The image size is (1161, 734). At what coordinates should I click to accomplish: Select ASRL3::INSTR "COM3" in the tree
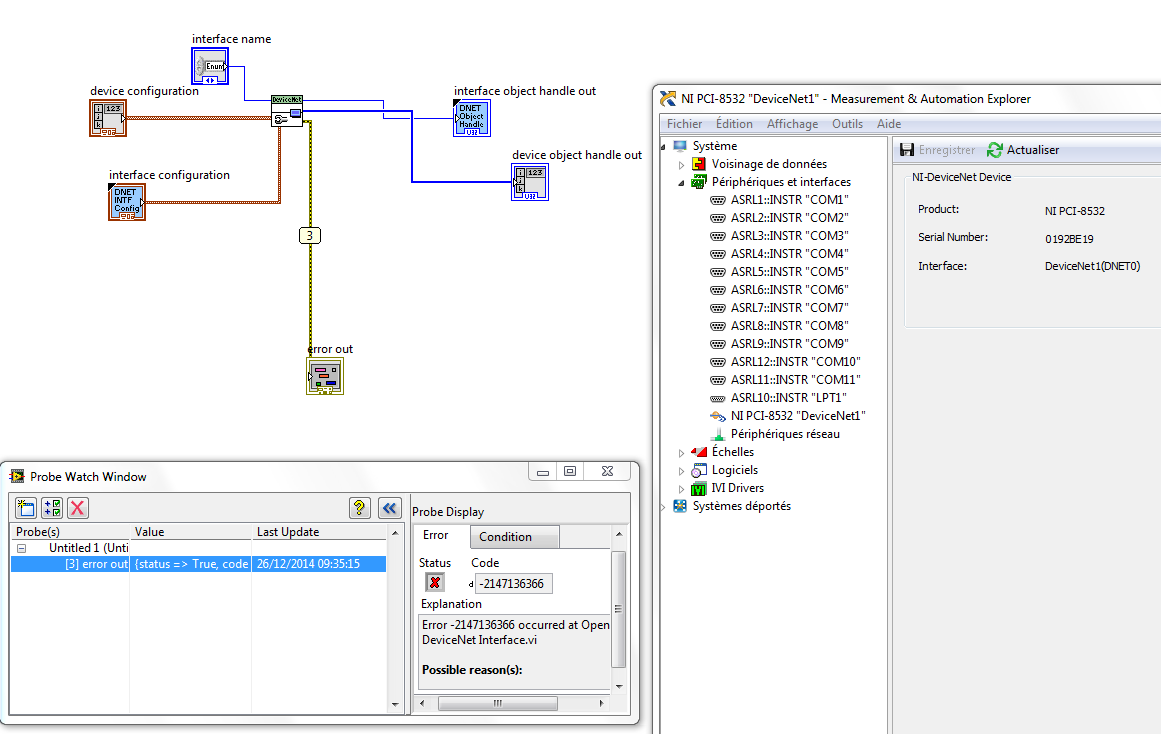tap(789, 236)
